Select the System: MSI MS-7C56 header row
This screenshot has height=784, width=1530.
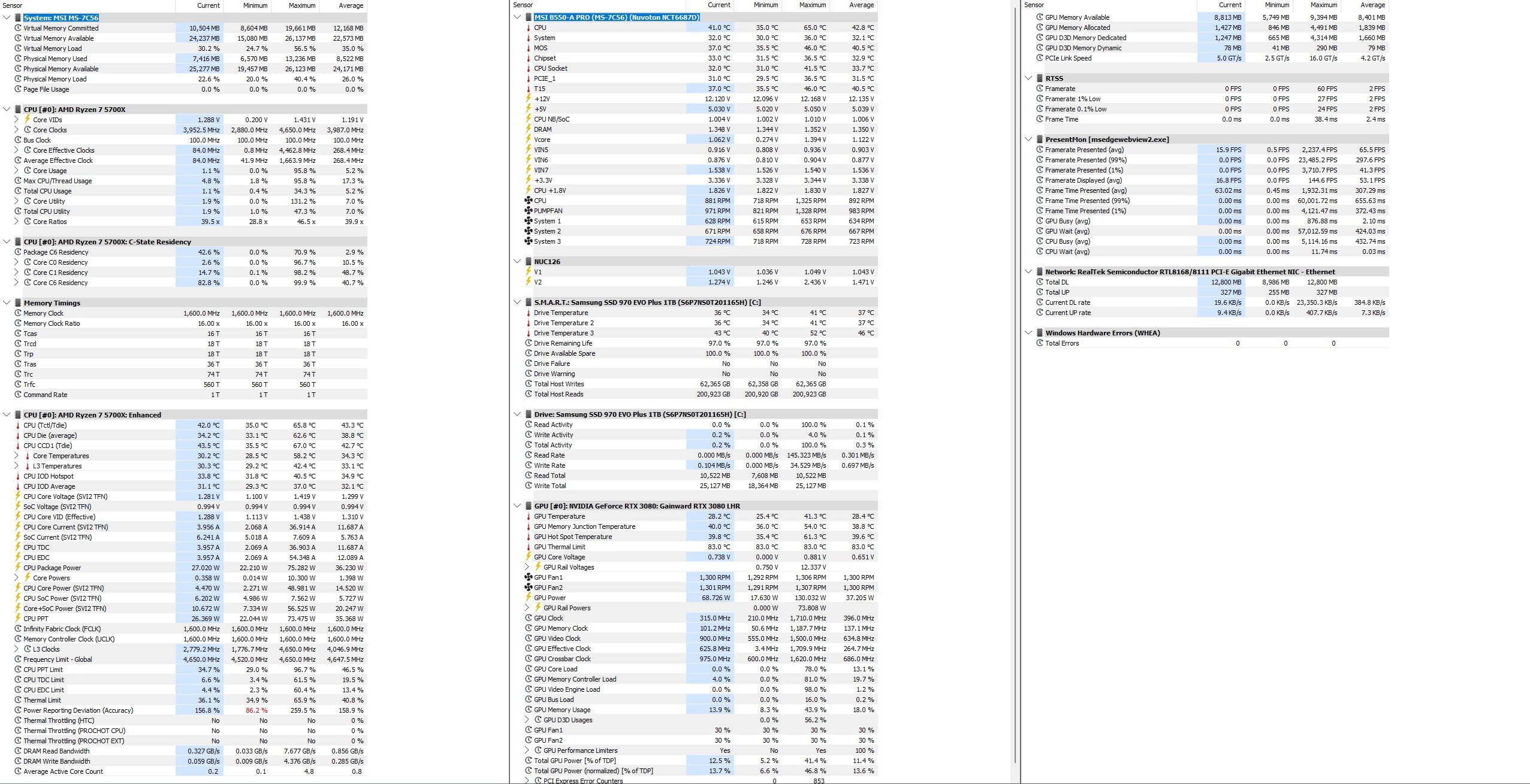61,18
